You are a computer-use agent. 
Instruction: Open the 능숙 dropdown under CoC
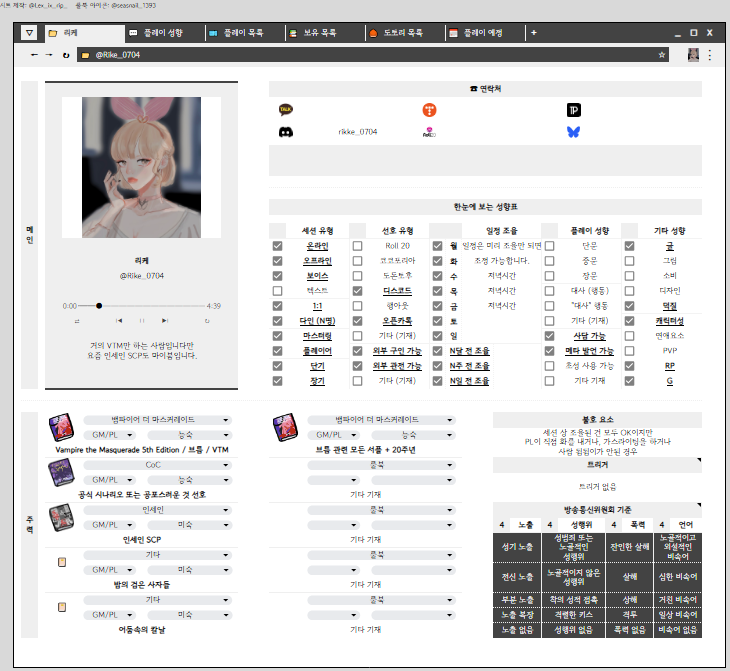[189, 480]
